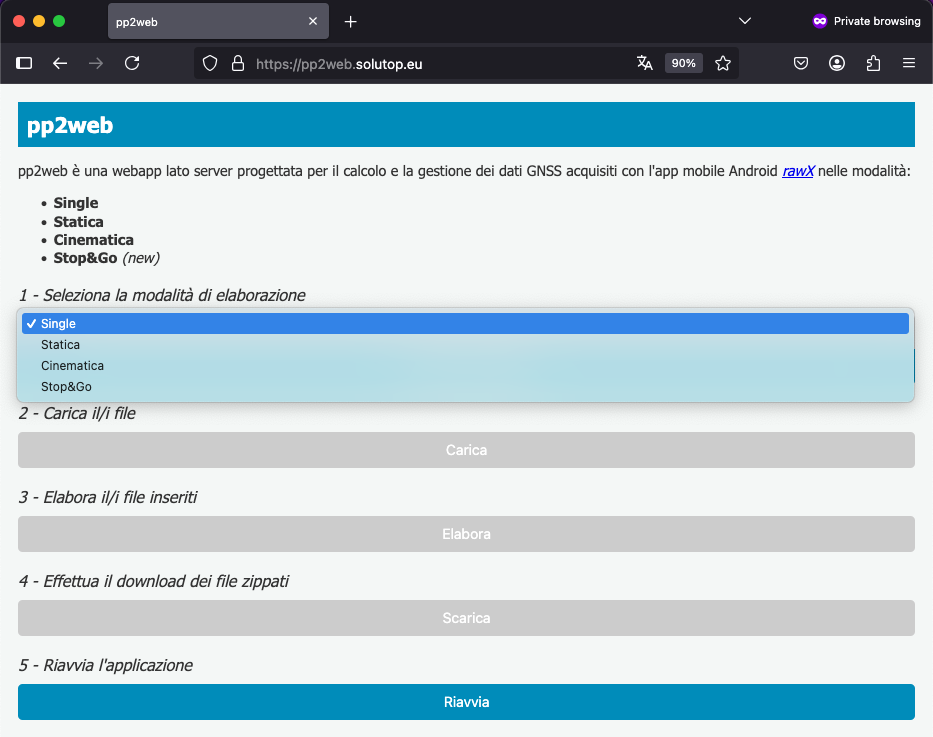Image resolution: width=933 pixels, height=737 pixels.
Task: Choose Single in the mode dropdown
Action: click(465, 324)
